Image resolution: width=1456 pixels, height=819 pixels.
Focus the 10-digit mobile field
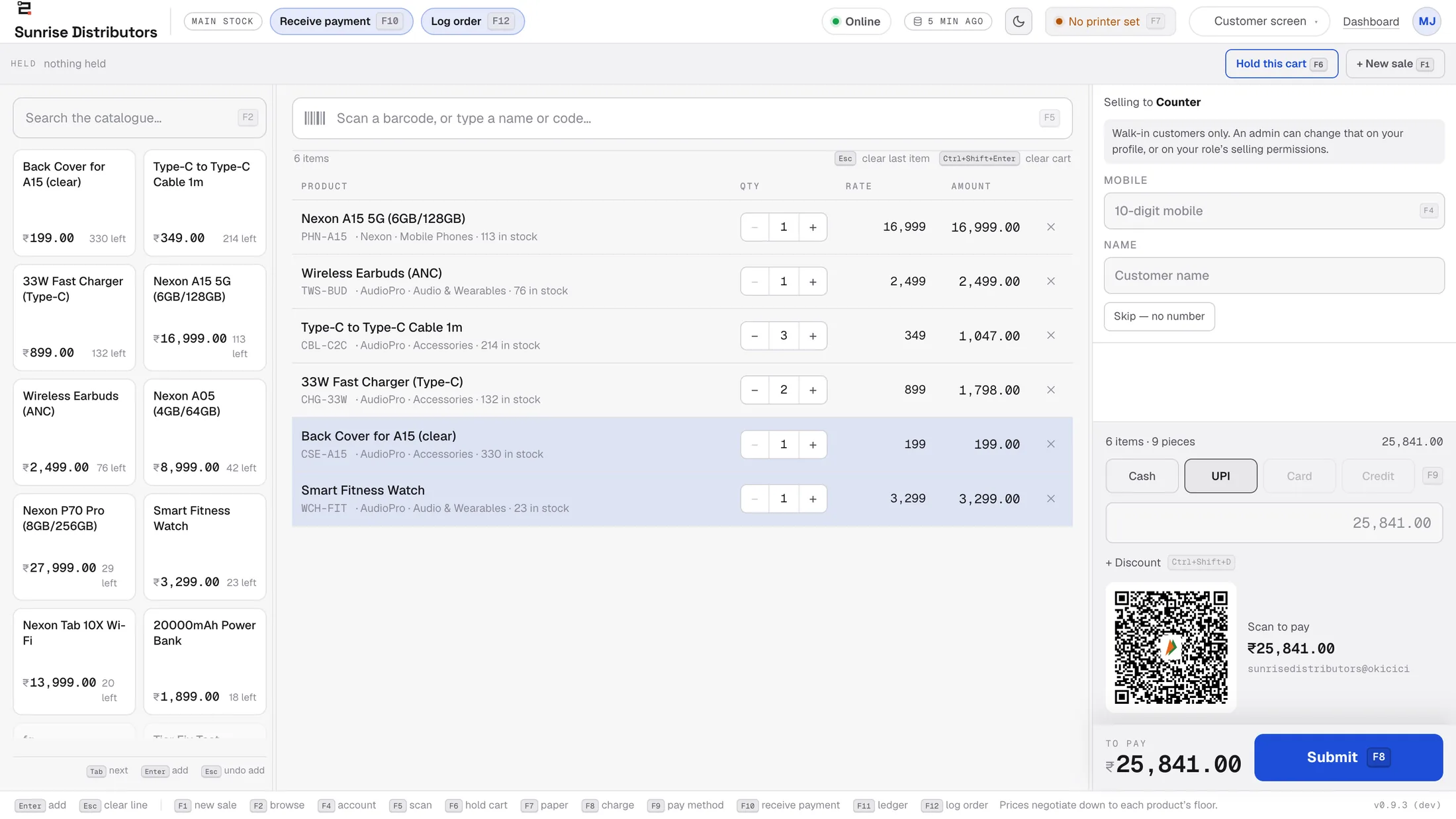point(1273,211)
